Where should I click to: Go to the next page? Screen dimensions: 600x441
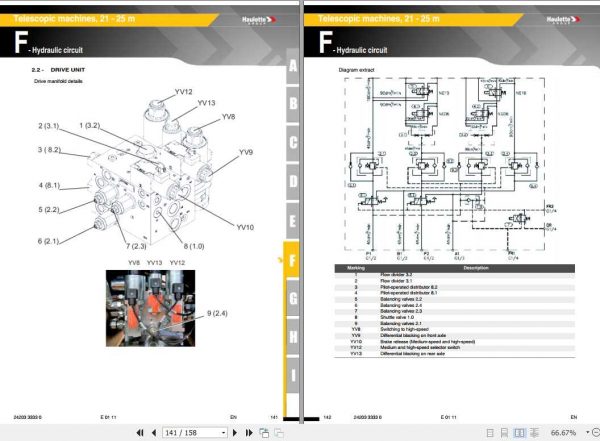click(235, 433)
